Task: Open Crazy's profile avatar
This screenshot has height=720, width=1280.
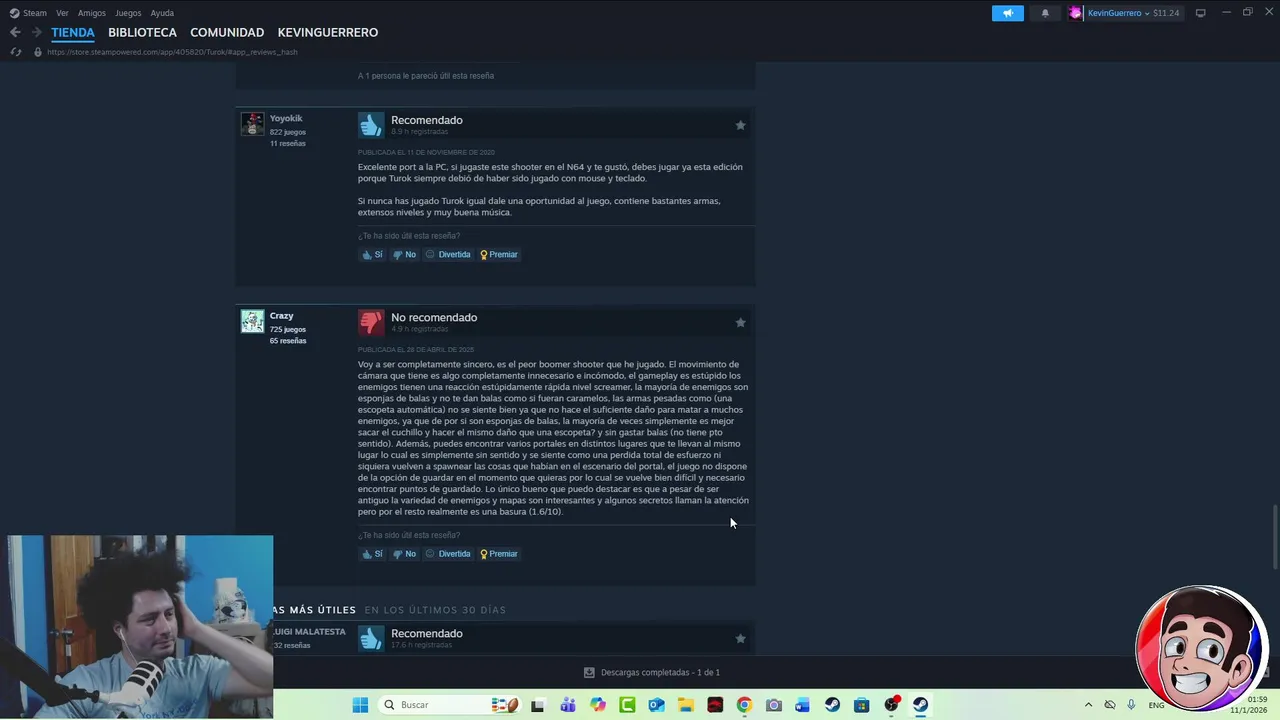Action: pos(252,321)
